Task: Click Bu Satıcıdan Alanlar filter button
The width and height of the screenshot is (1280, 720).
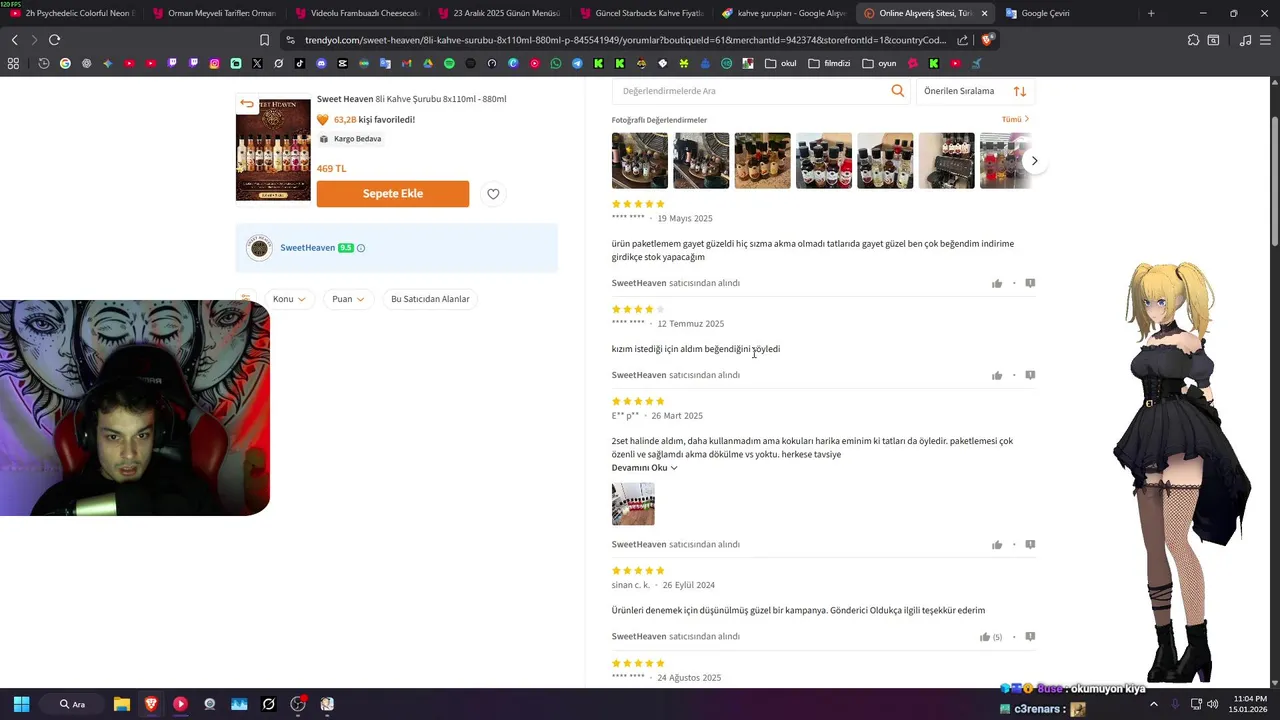Action: pyautogui.click(x=430, y=299)
